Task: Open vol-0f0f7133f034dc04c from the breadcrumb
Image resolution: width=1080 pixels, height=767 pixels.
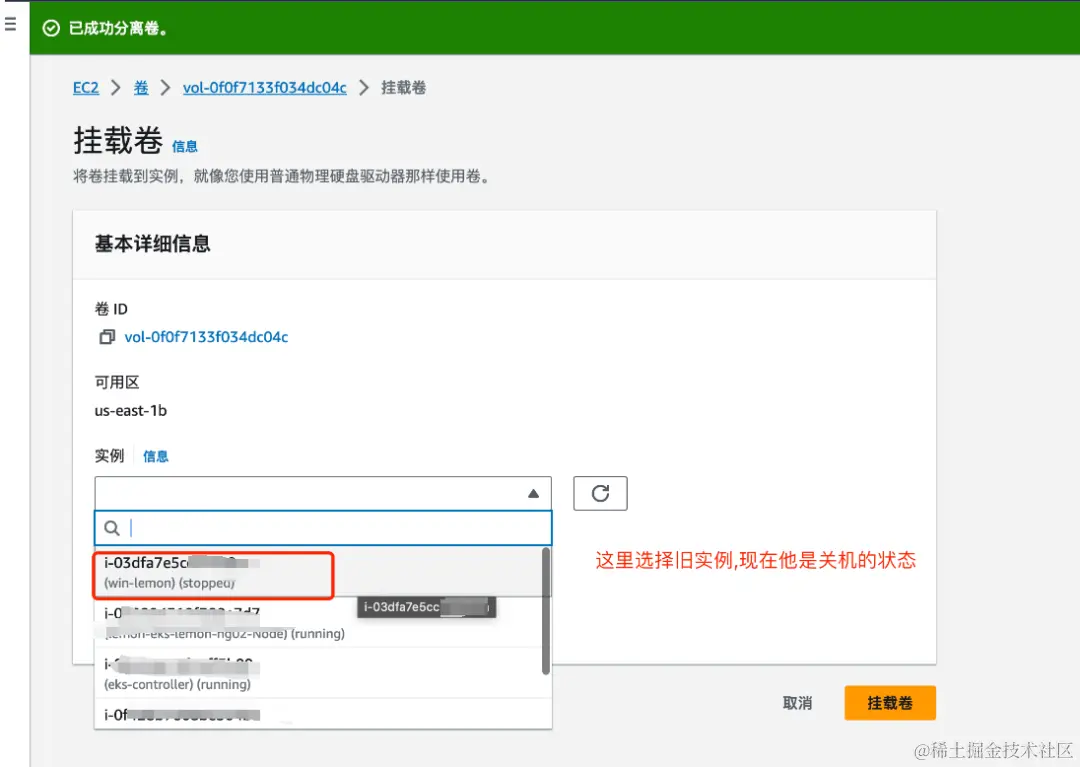Action: pos(264,87)
